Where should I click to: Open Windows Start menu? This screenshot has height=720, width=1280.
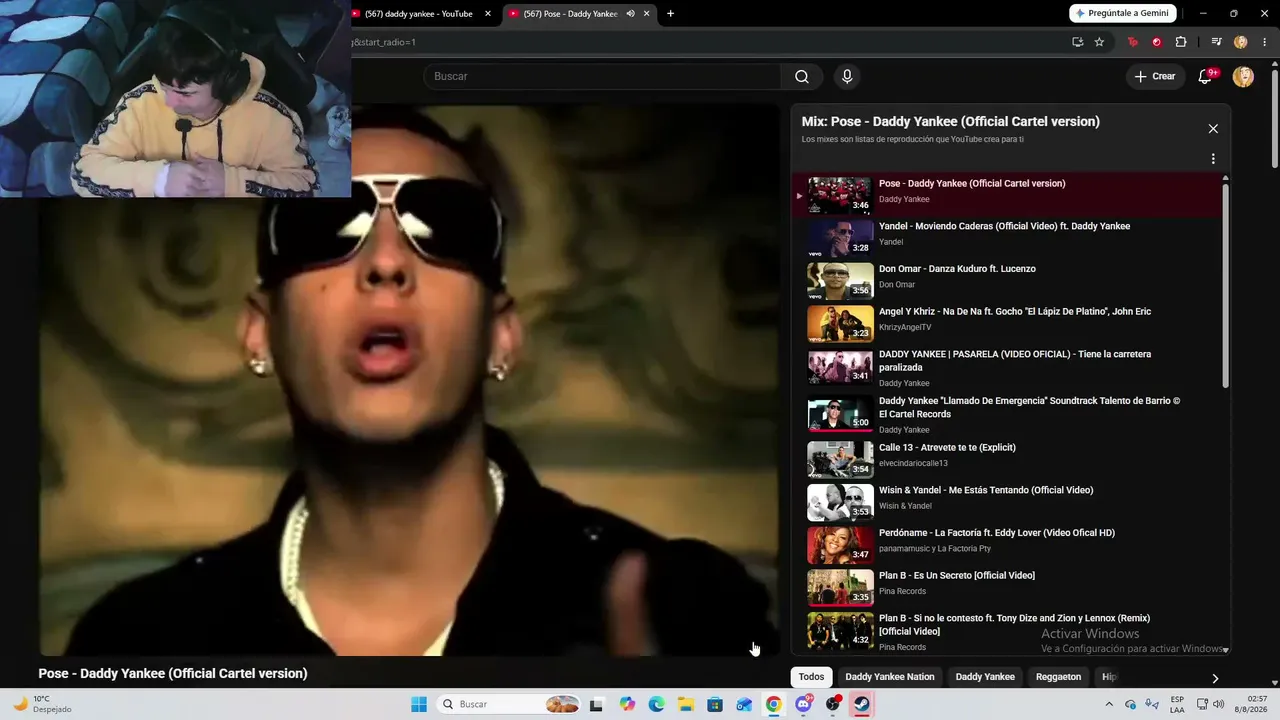pos(419,704)
